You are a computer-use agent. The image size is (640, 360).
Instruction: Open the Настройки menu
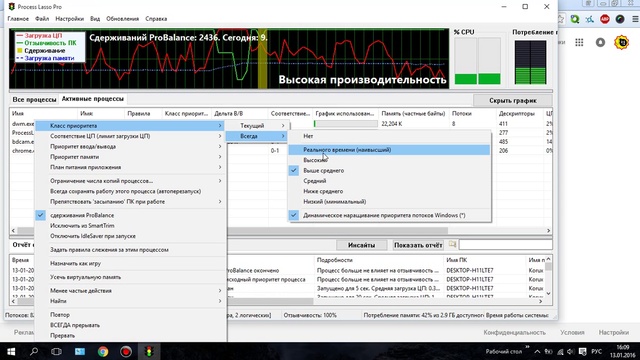69,19
